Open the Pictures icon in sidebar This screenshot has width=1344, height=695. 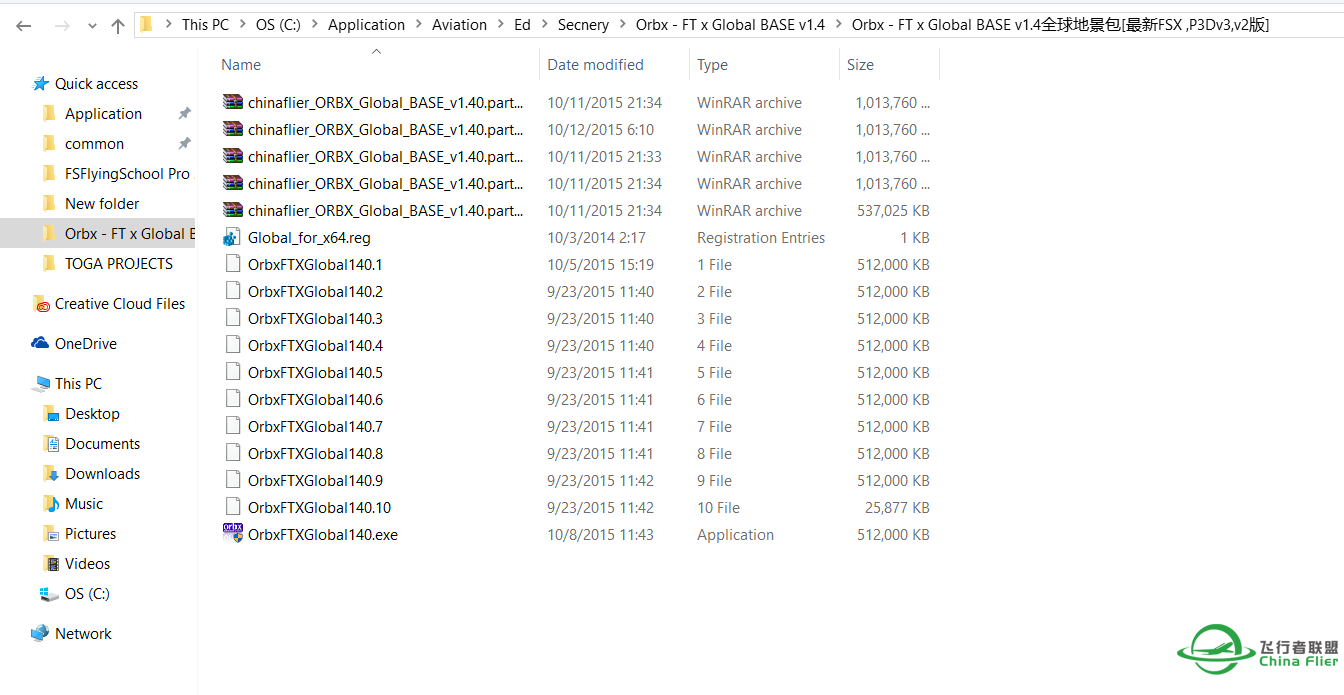point(52,534)
